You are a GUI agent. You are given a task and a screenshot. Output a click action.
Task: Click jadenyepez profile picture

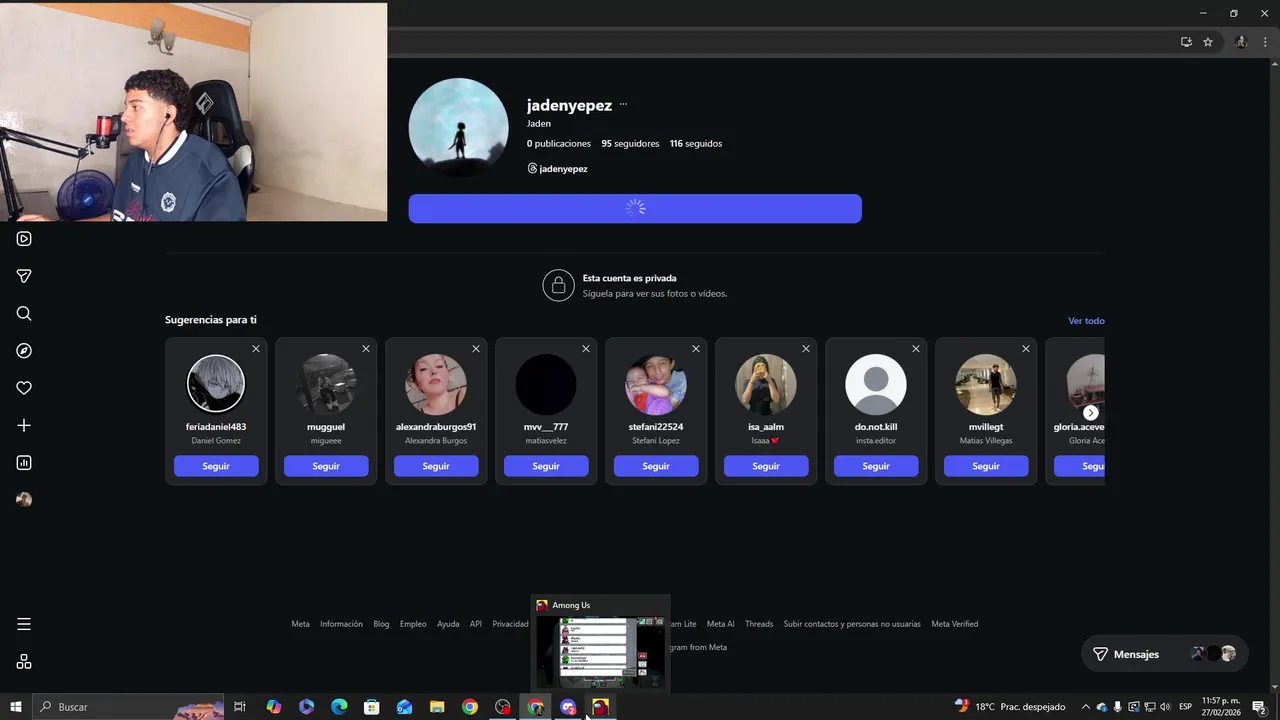(458, 128)
